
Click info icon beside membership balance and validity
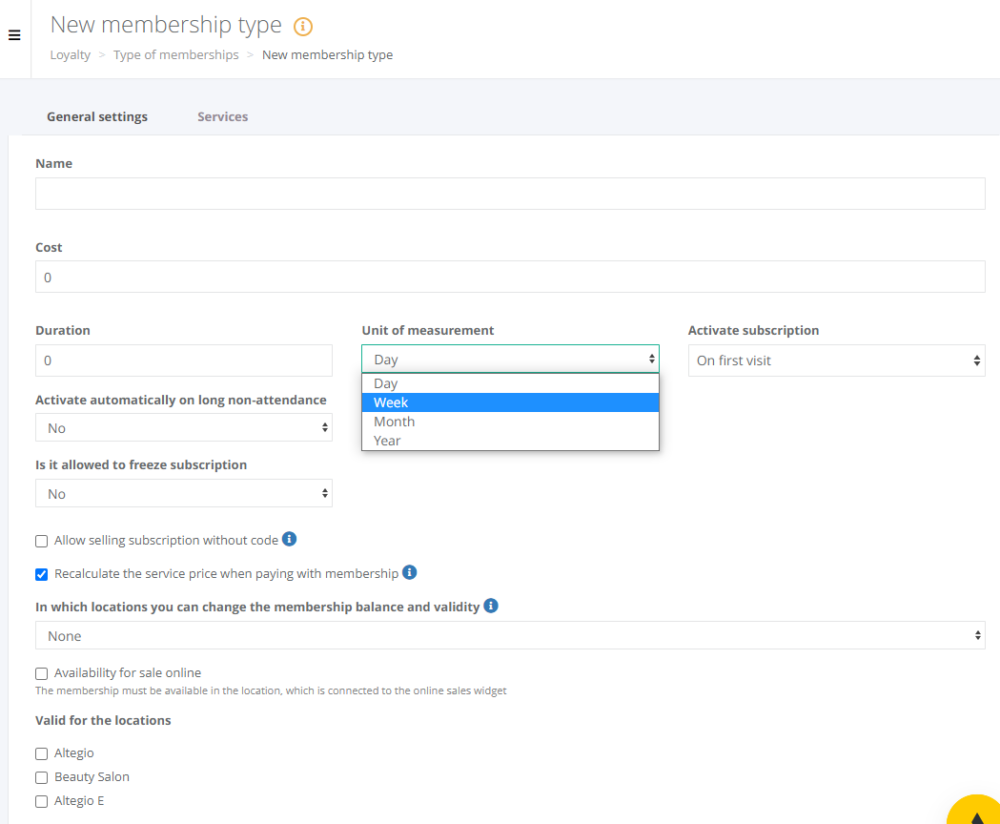[490, 605]
